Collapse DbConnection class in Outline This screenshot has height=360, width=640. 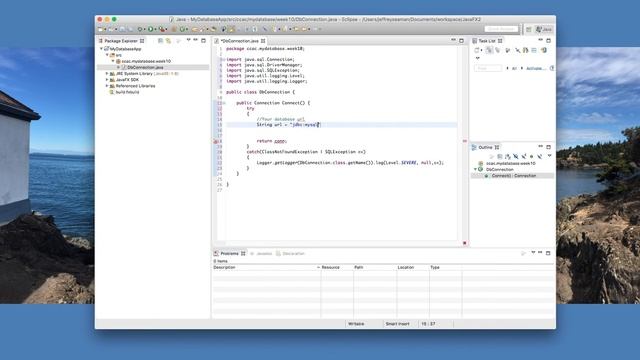pyautogui.click(x=475, y=169)
